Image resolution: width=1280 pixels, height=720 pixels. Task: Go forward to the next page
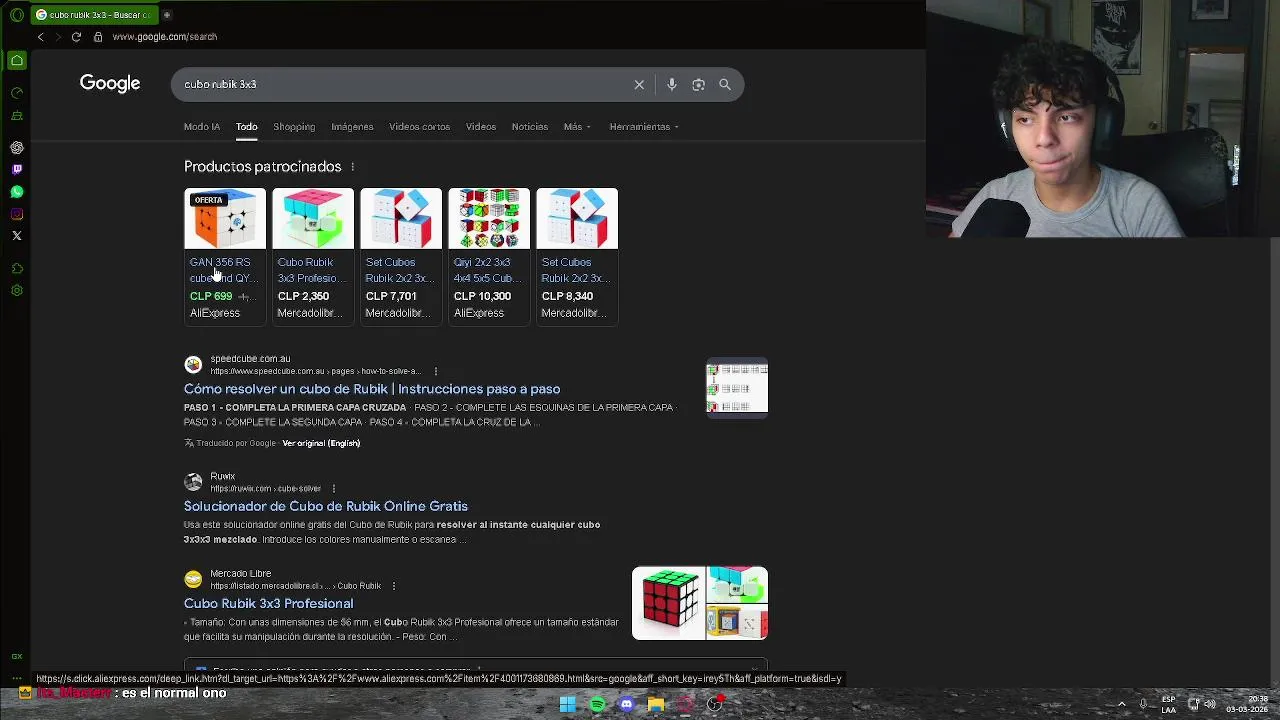[58, 37]
